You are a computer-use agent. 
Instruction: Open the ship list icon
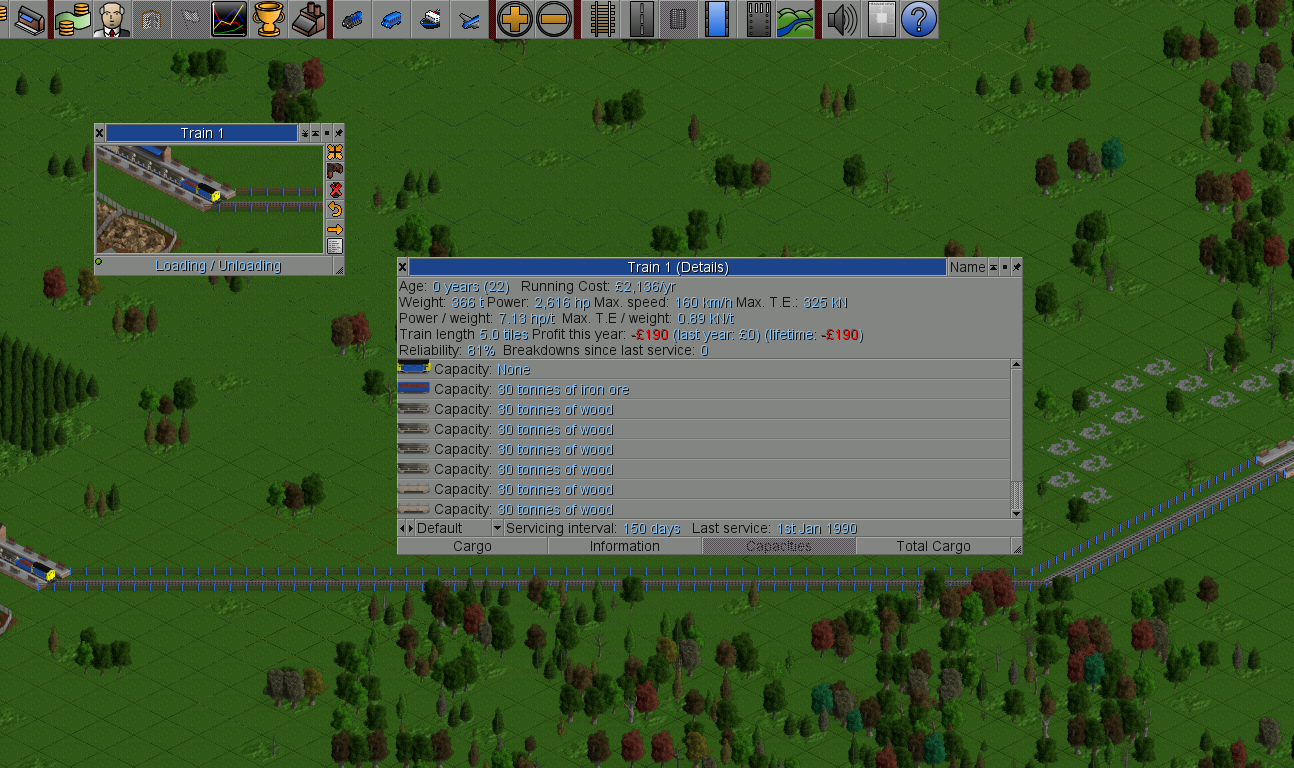pos(430,19)
